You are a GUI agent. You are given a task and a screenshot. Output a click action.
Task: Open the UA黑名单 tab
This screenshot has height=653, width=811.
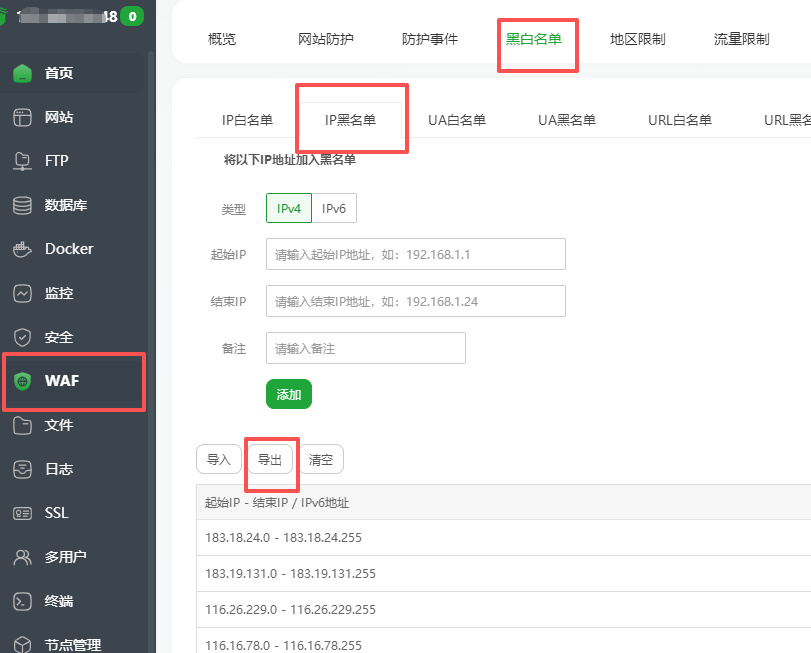[566, 120]
